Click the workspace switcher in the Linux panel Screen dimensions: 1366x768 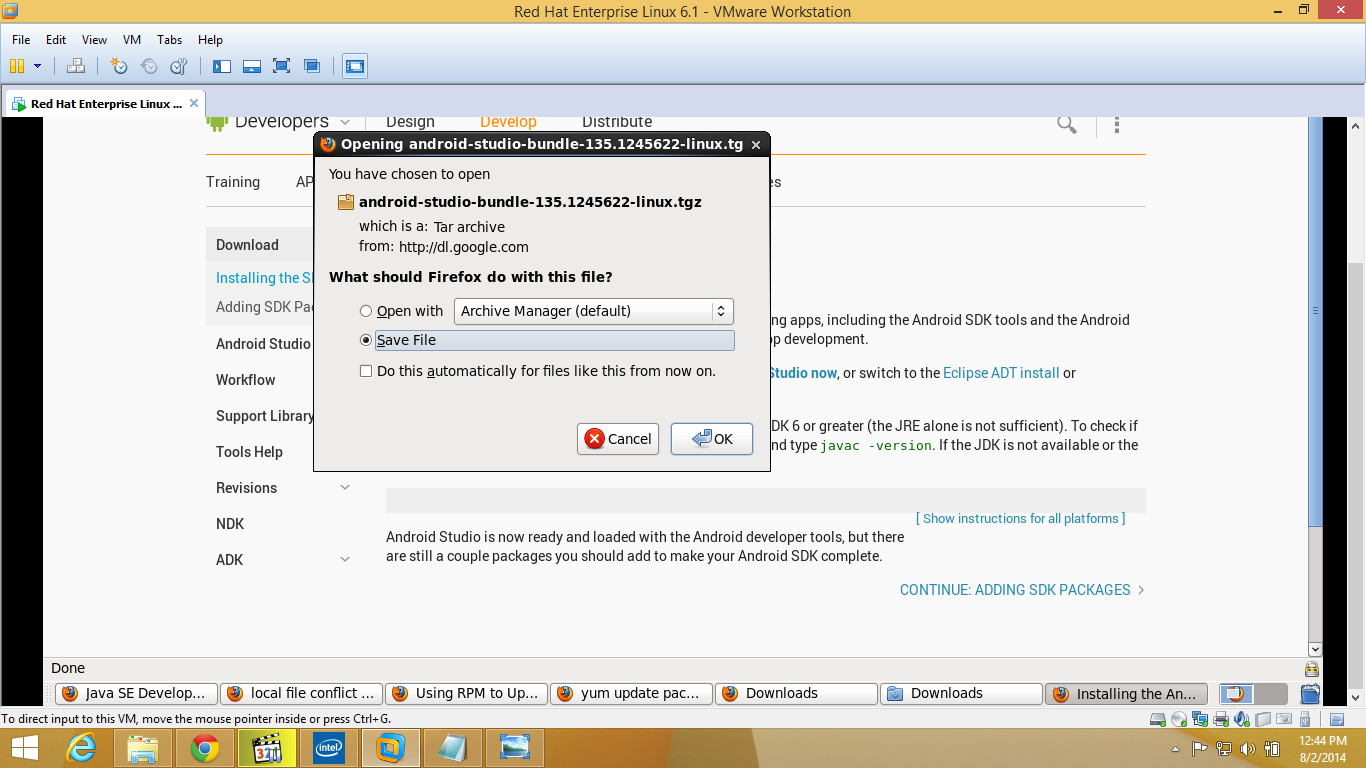coord(1254,693)
